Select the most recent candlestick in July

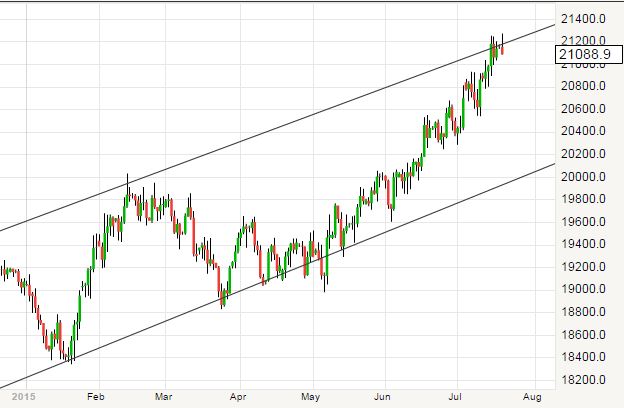[501, 47]
